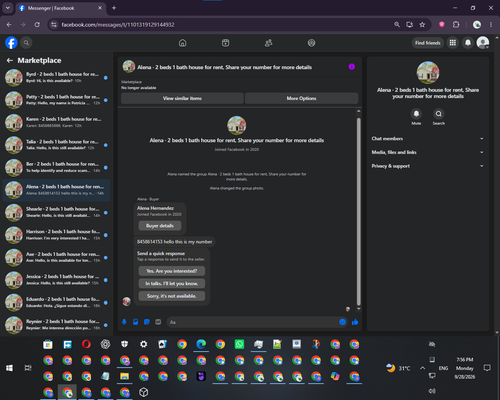Image resolution: width=500 pixels, height=400 pixels.
Task: Go to Facebook Home icon
Action: [183, 43]
